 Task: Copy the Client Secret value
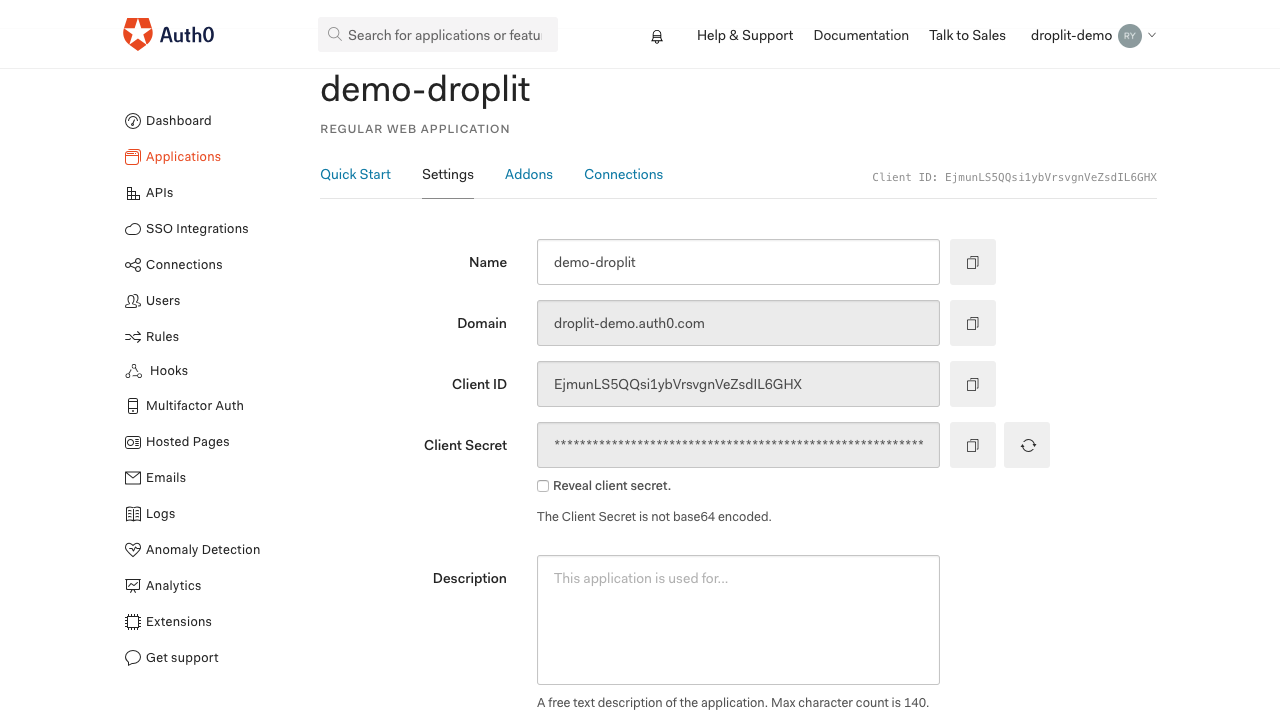click(973, 445)
